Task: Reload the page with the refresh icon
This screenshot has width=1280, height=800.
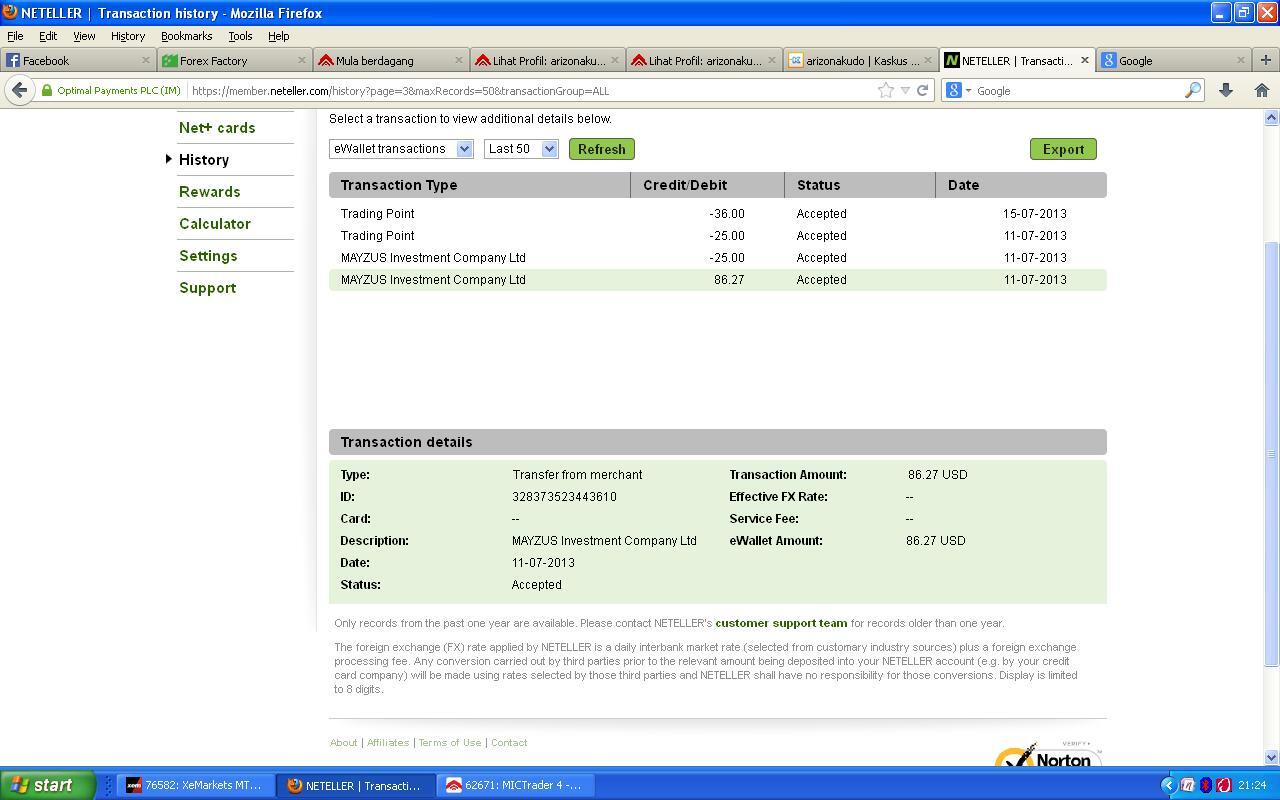Action: (x=923, y=90)
